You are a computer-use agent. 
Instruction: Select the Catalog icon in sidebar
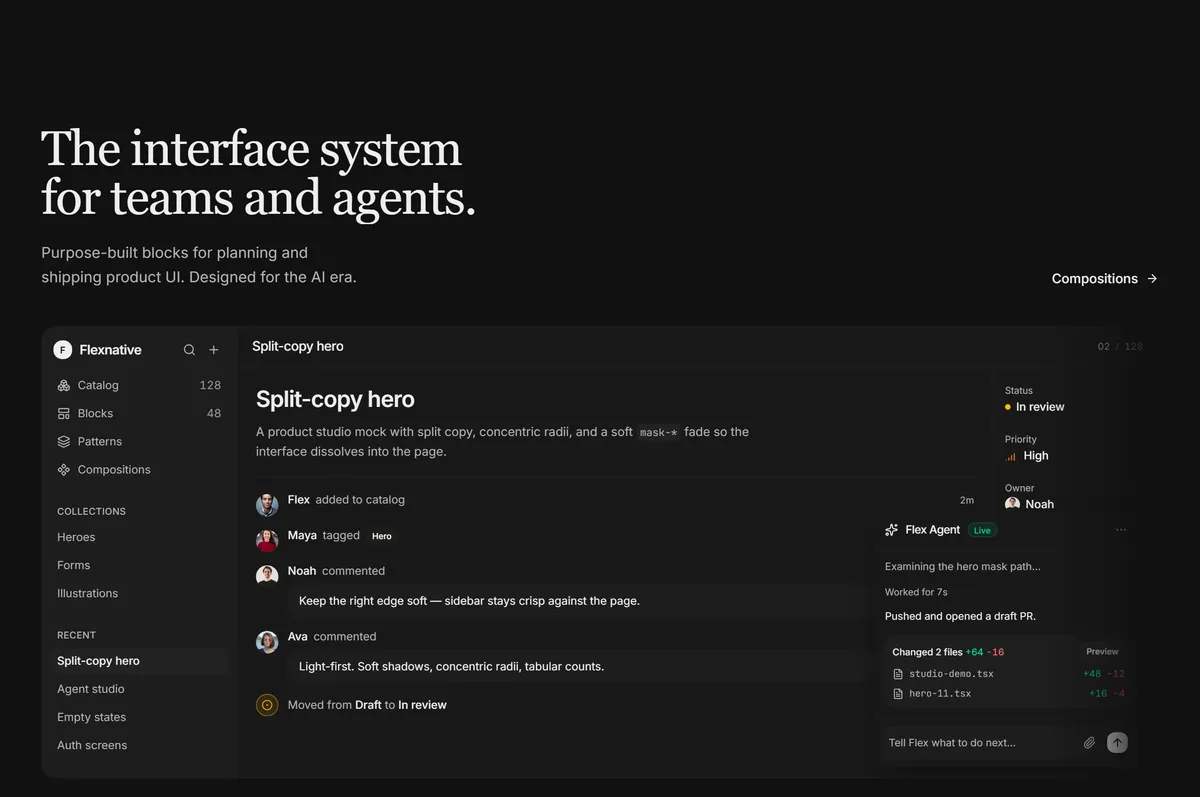[x=64, y=385]
